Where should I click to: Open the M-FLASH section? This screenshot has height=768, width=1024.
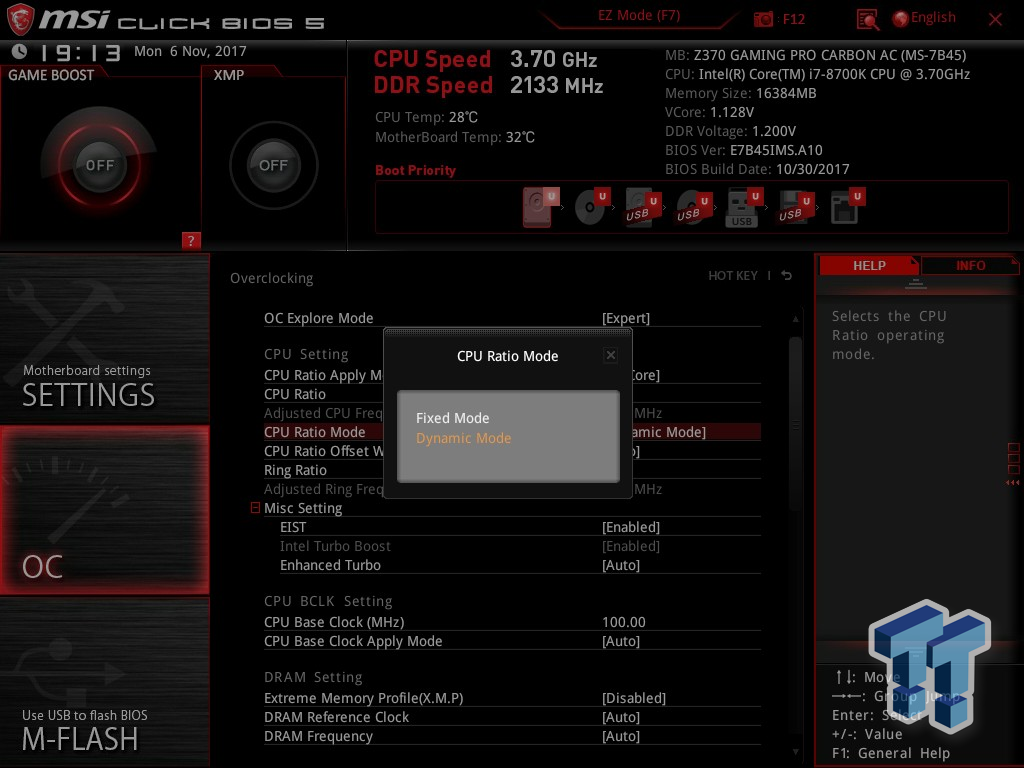pos(104,682)
